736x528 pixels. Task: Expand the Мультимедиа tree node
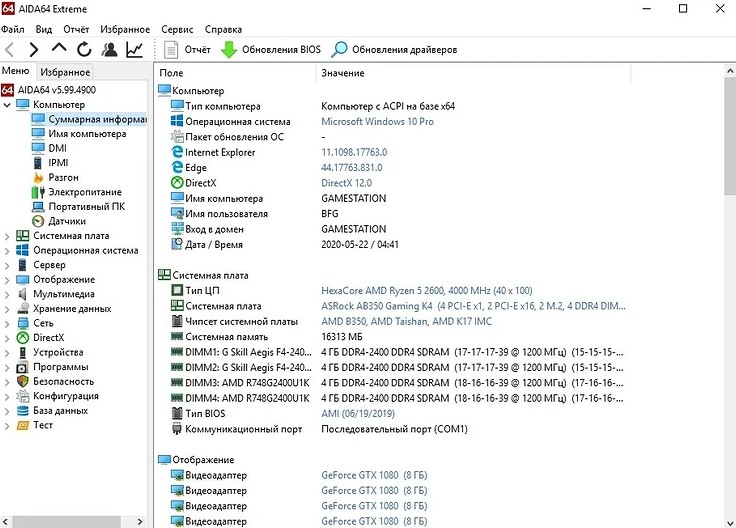coord(7,294)
